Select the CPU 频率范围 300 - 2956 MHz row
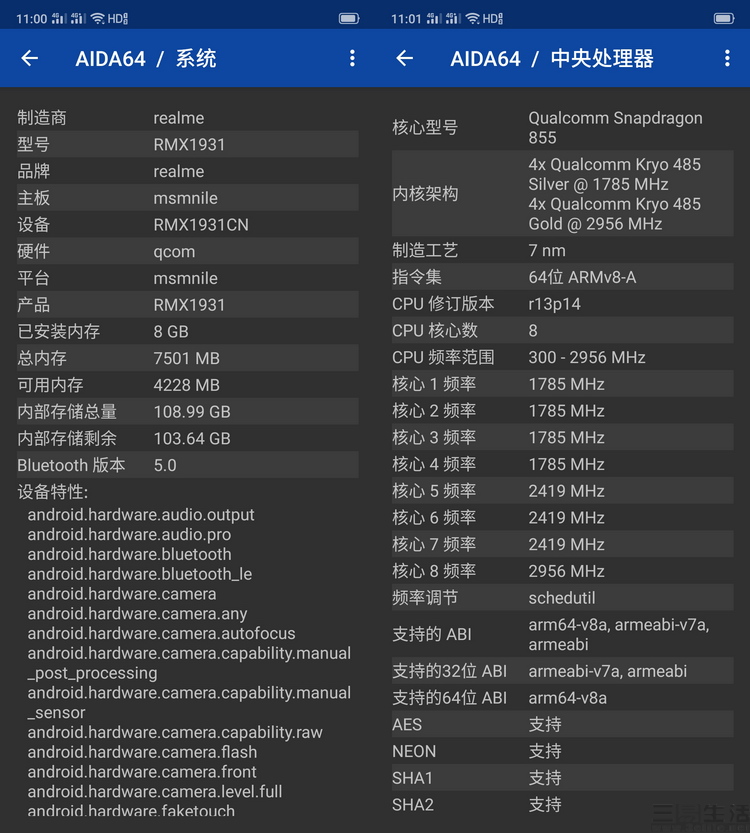Screen dimensions: 750x833 click(x=562, y=357)
